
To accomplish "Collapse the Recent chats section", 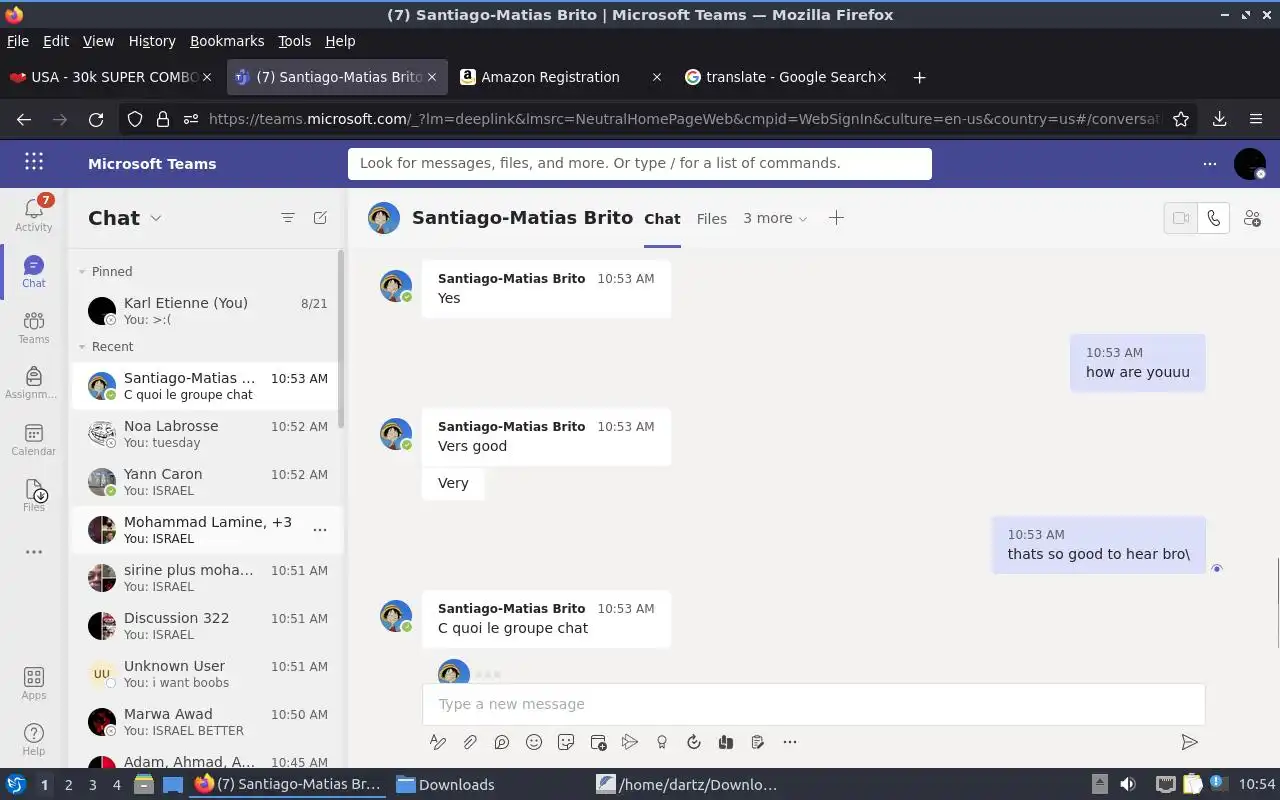I will [x=83, y=346].
